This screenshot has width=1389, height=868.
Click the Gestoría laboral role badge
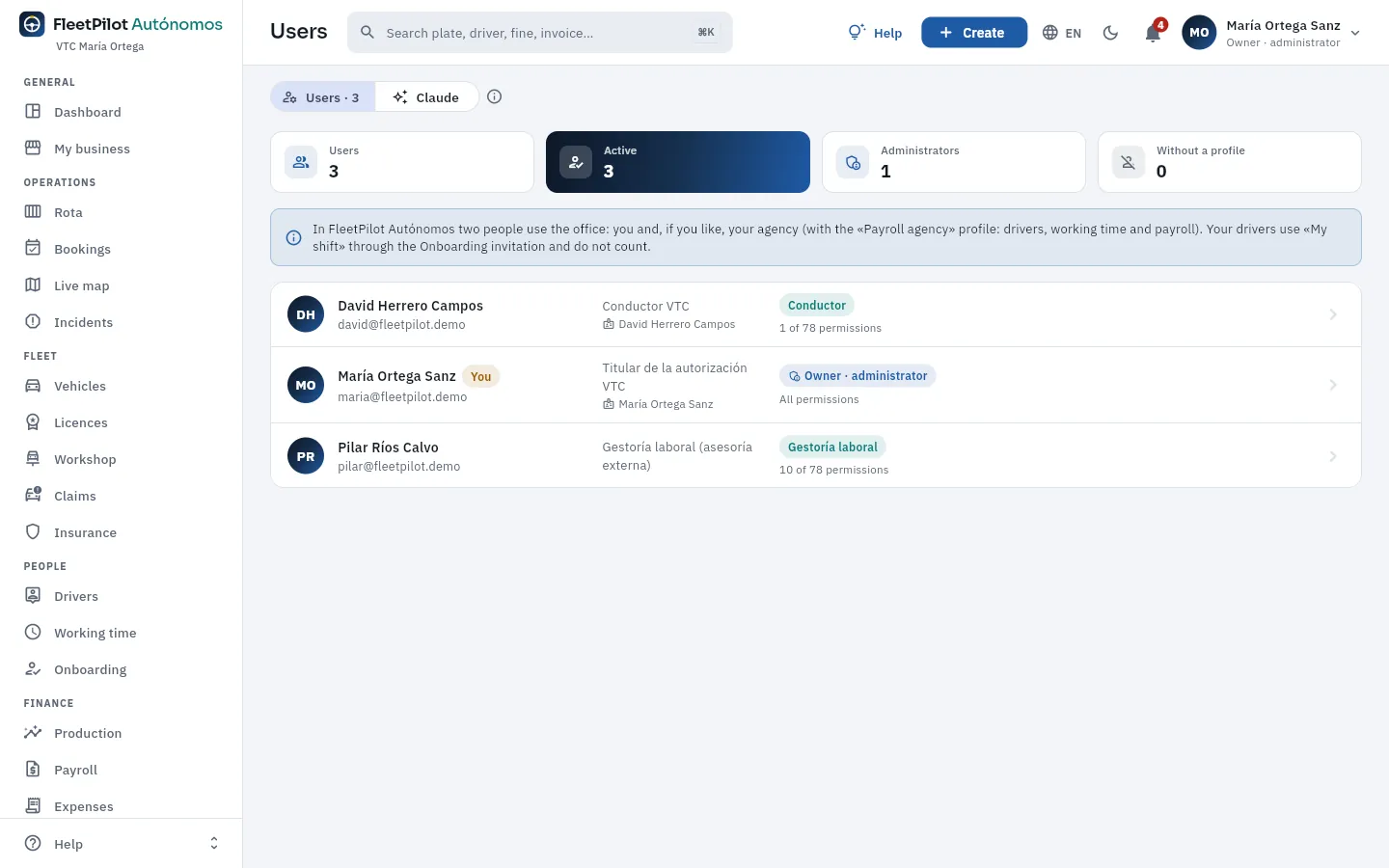coord(832,447)
